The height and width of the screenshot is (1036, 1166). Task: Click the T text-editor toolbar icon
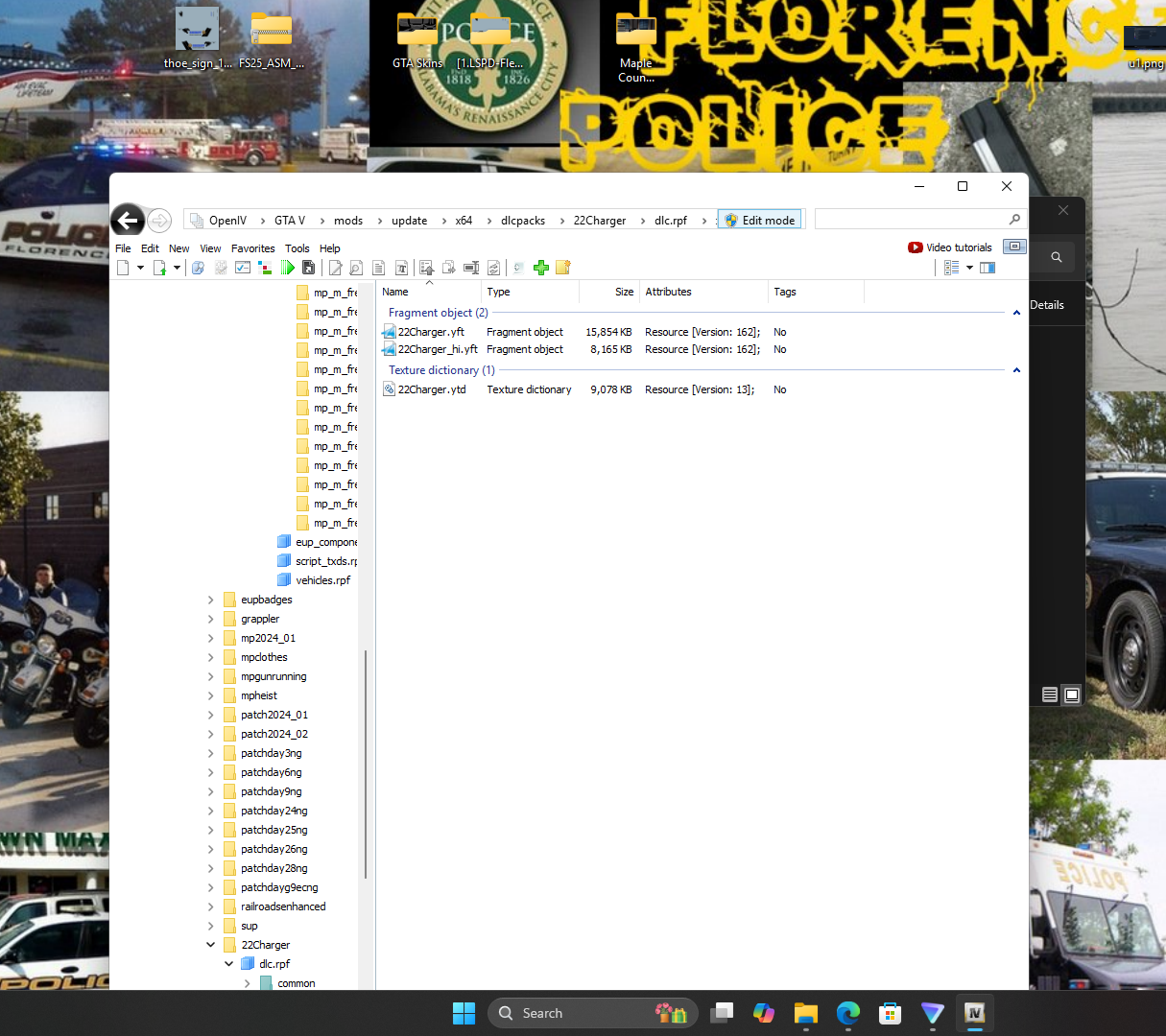point(401,268)
